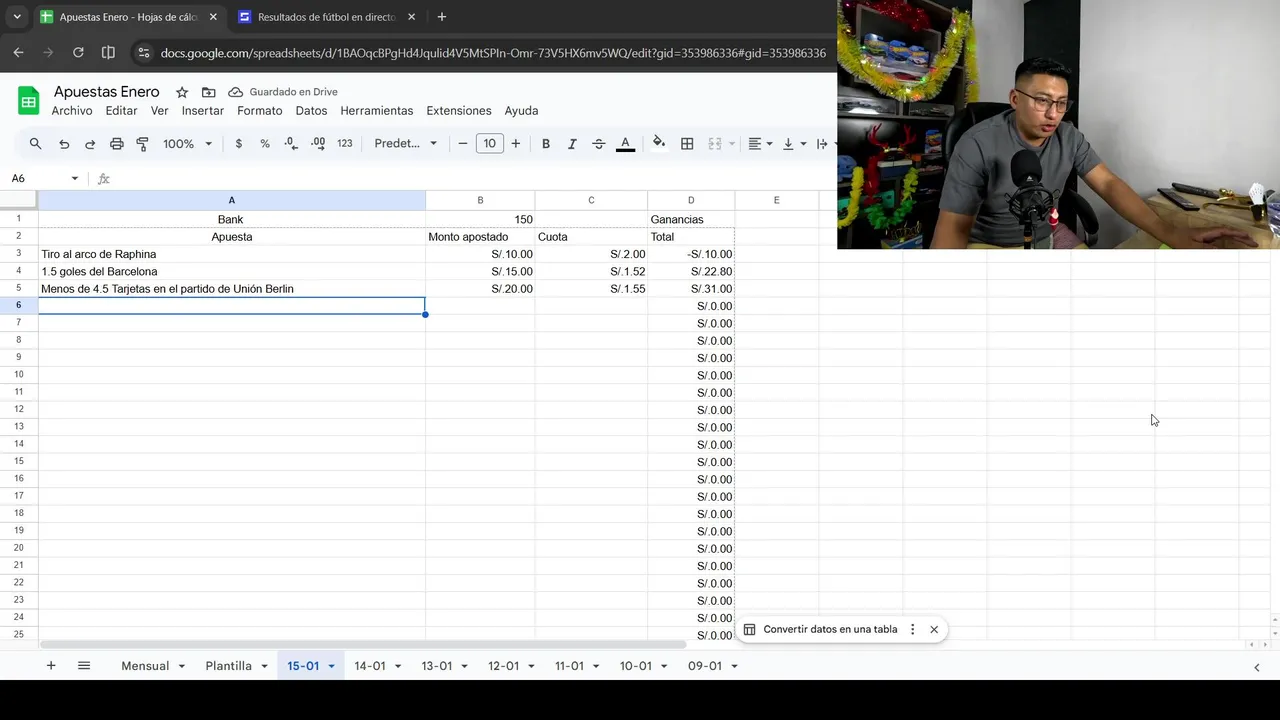Viewport: 1280px width, 720px height.
Task: Redo the last action
Action: click(x=90, y=144)
